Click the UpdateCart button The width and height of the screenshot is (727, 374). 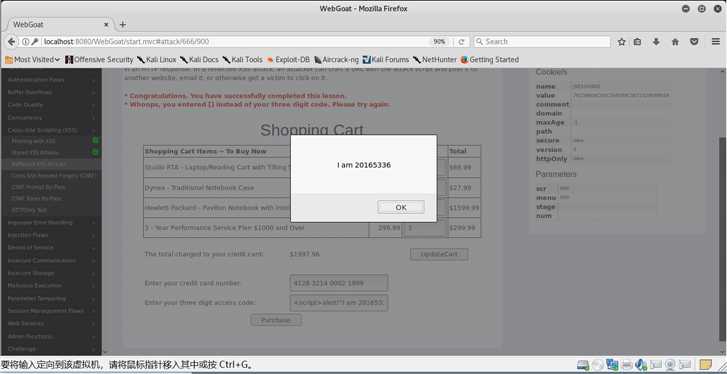439,254
